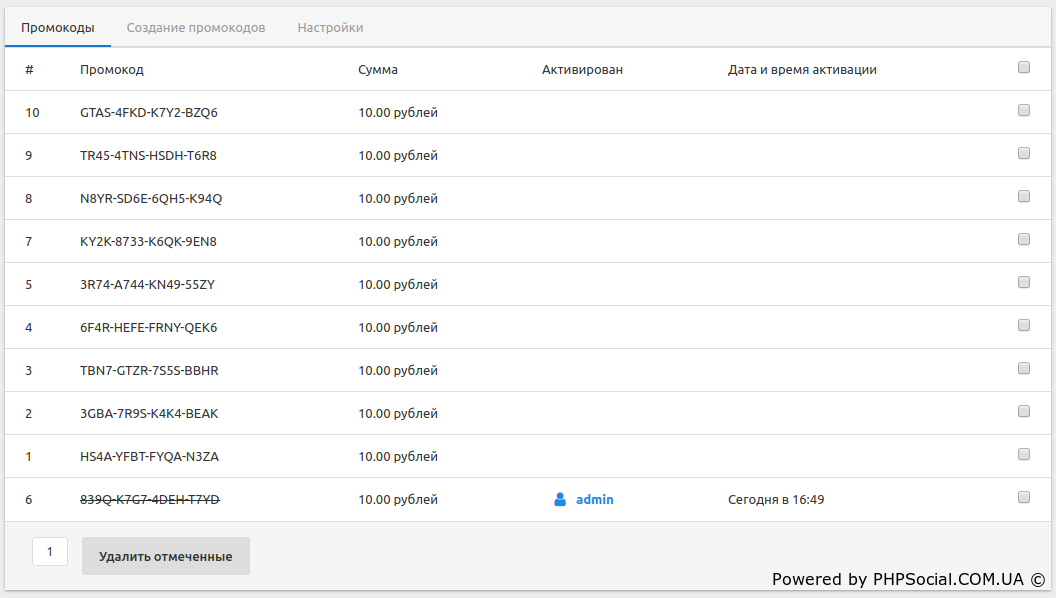Select checkbox for code HS4A-YFBT-FYQA-N3ZA
1056x598 pixels.
point(1023,455)
